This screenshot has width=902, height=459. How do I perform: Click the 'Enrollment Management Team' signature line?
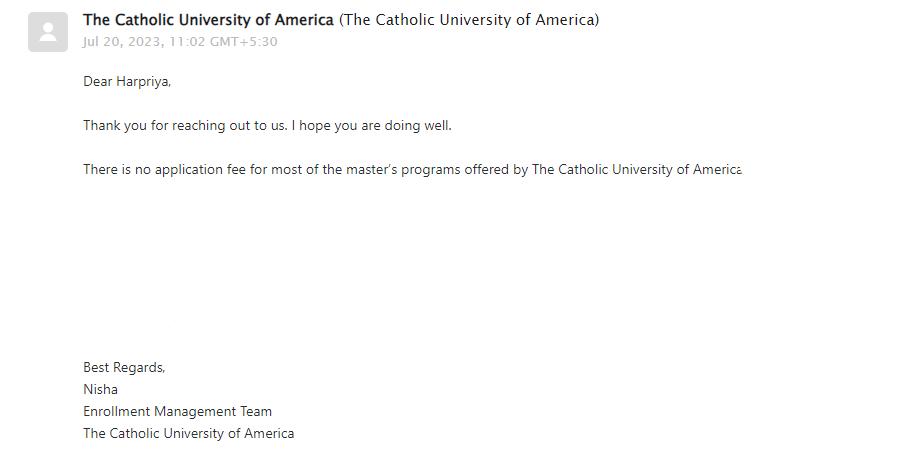177,412
